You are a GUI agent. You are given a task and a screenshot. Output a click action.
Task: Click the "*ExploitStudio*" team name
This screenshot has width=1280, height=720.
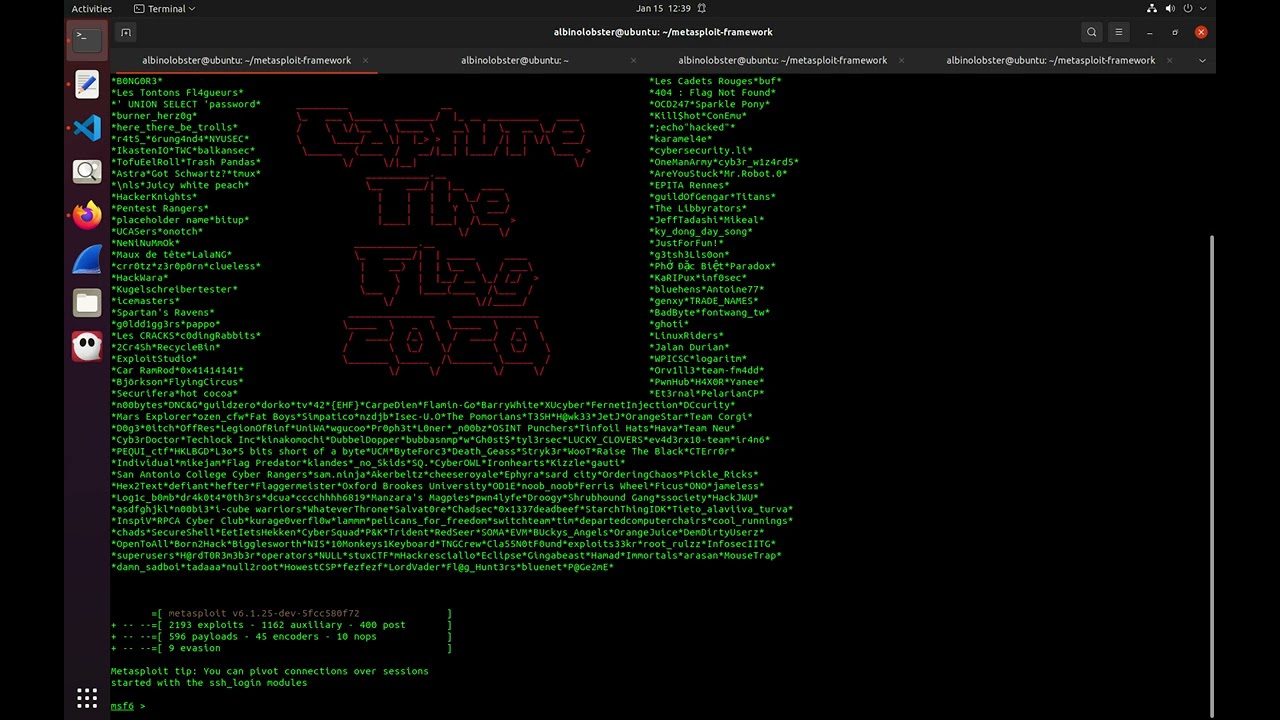[154, 359]
